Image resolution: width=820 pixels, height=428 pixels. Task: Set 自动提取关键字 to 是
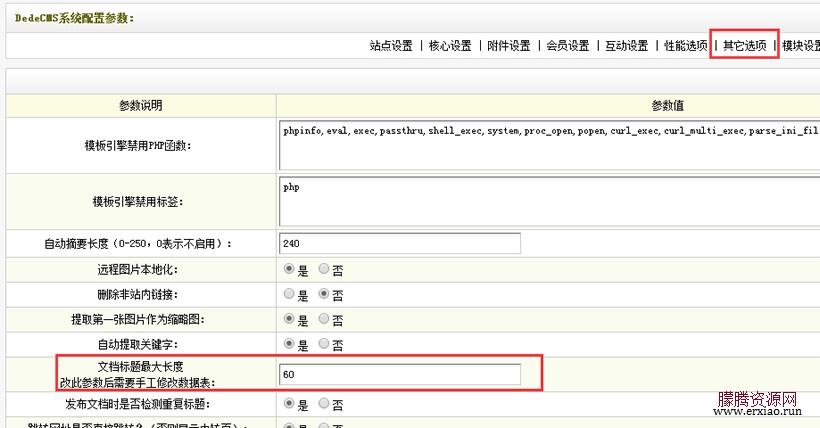click(x=289, y=344)
